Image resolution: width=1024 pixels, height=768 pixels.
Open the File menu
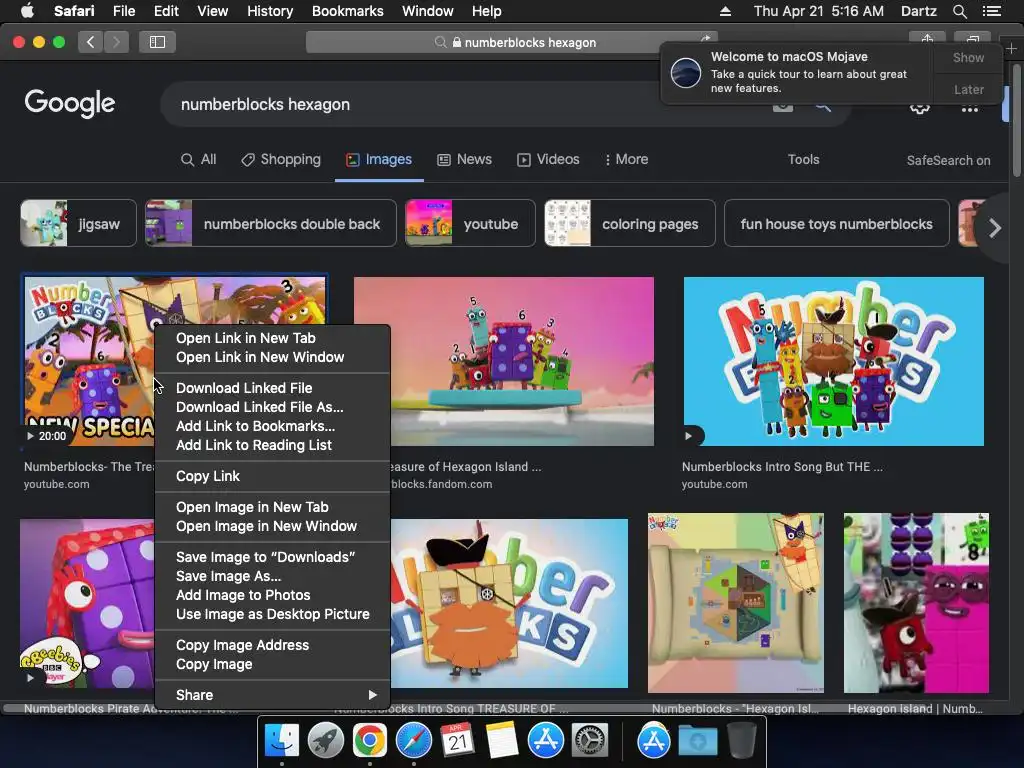(x=123, y=11)
